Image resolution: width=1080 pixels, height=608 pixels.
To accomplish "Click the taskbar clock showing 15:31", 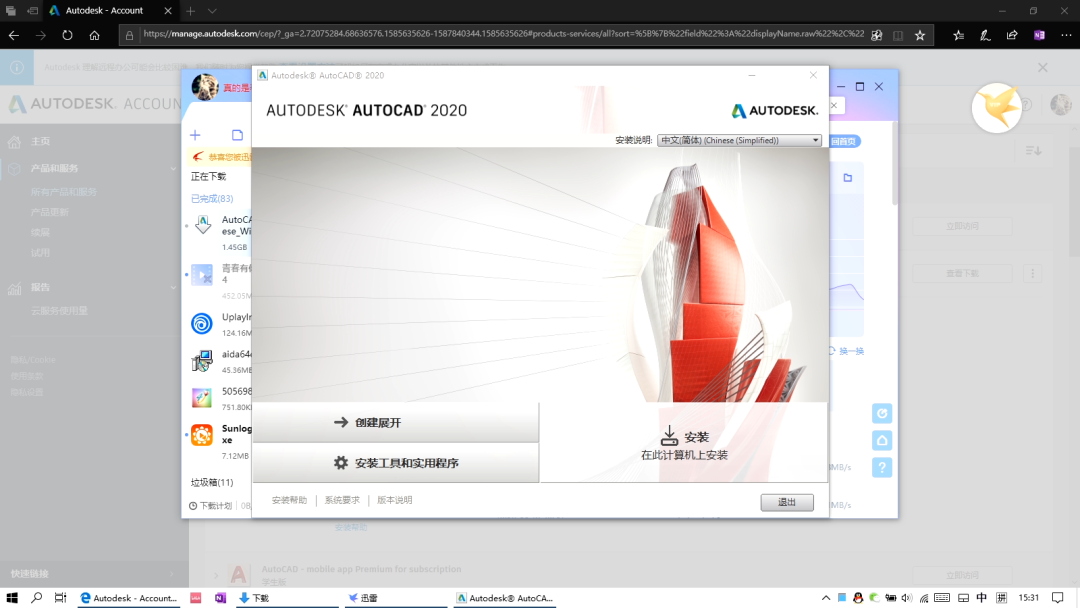I will (1028, 598).
